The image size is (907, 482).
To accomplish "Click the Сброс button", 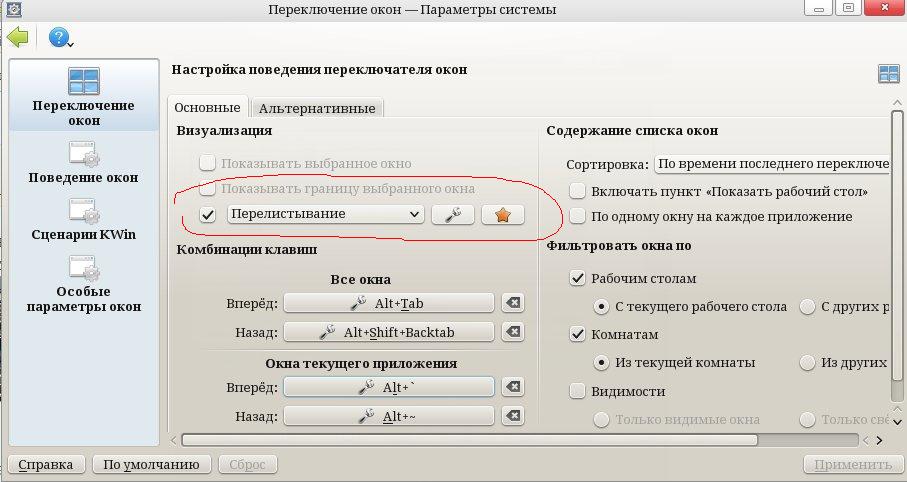I will coord(247,465).
